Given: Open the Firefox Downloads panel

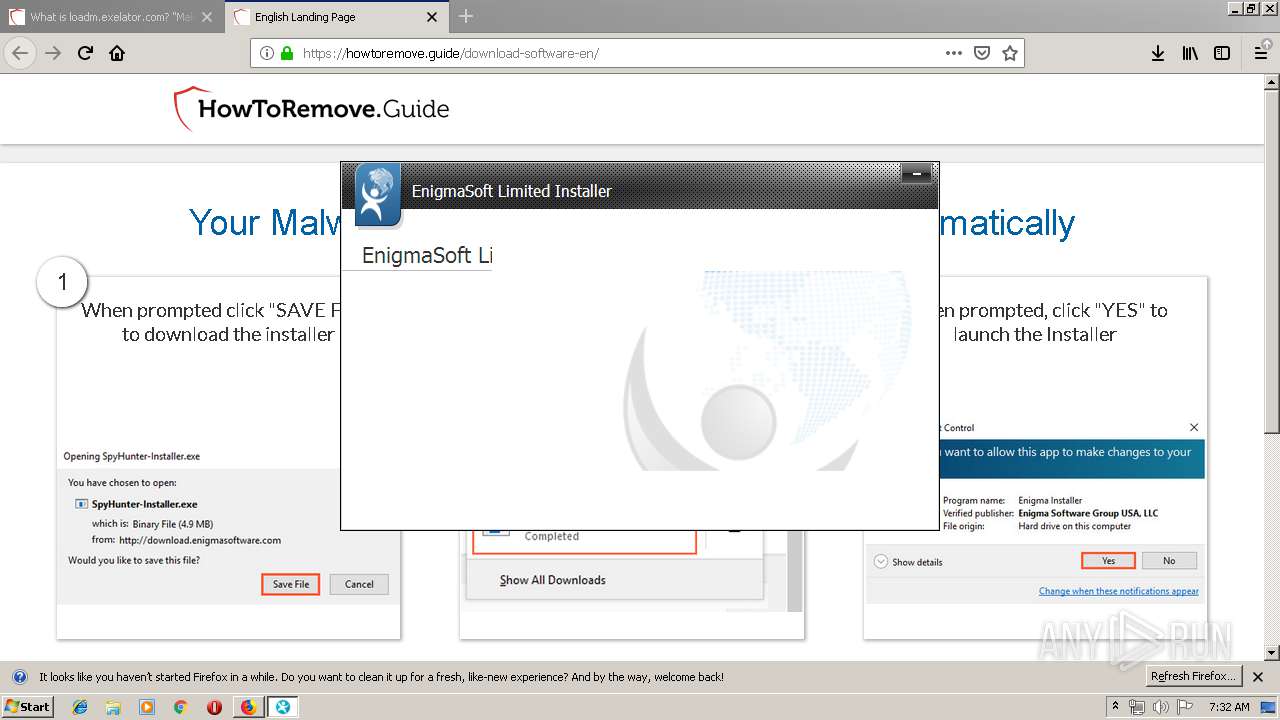Looking at the screenshot, I should (x=1158, y=53).
